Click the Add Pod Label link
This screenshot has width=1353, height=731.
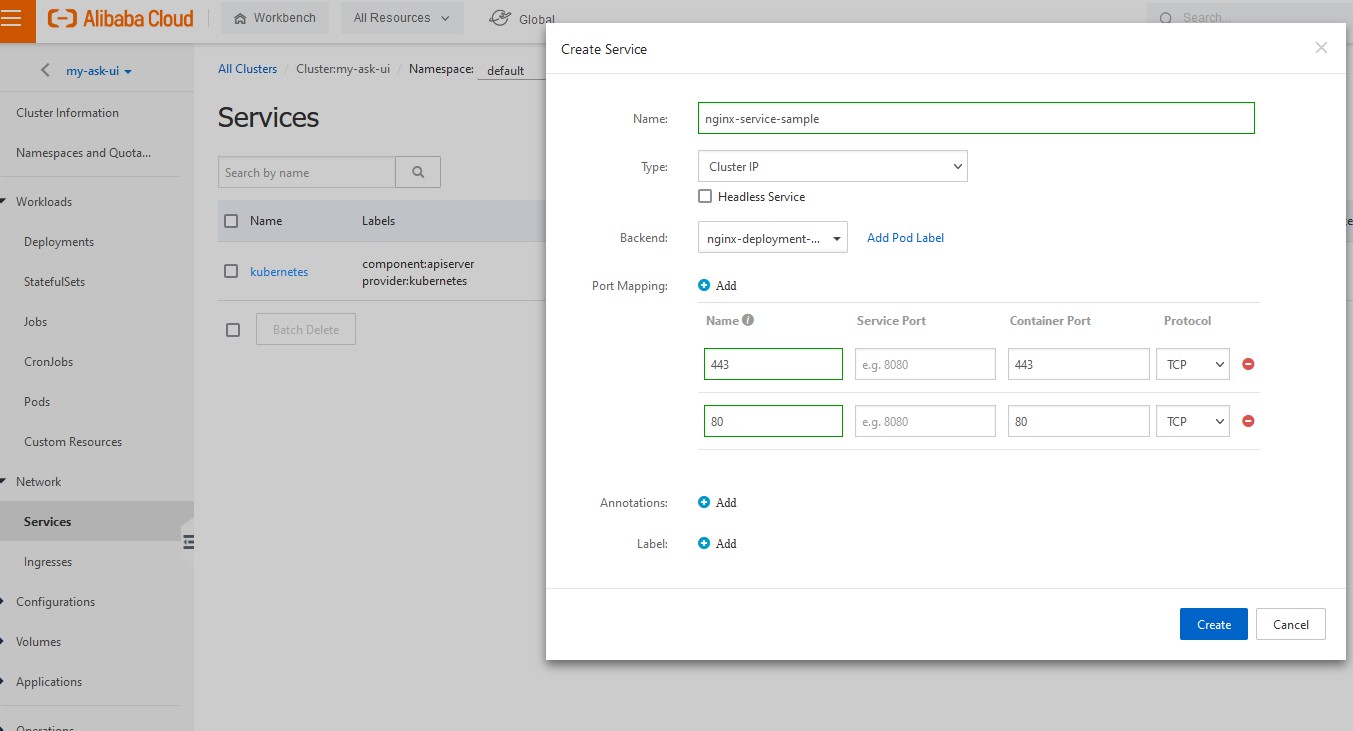coord(905,238)
